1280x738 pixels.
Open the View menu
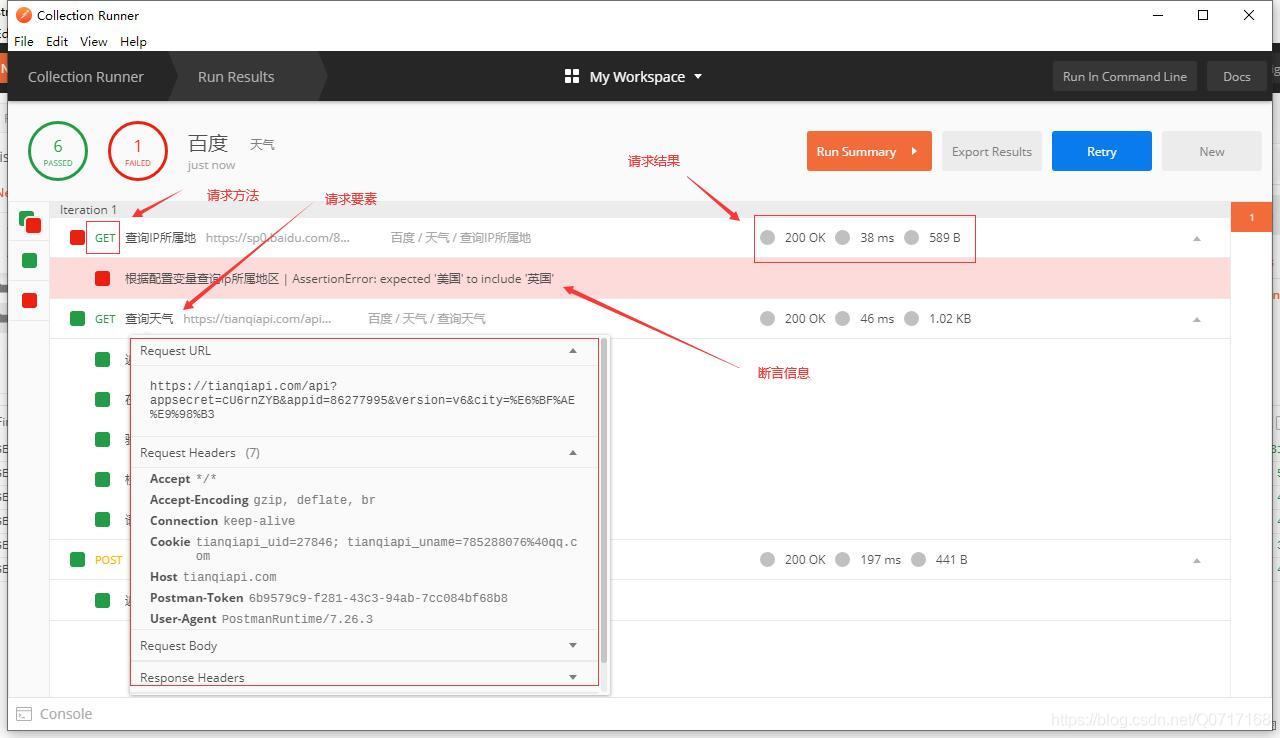(x=94, y=41)
